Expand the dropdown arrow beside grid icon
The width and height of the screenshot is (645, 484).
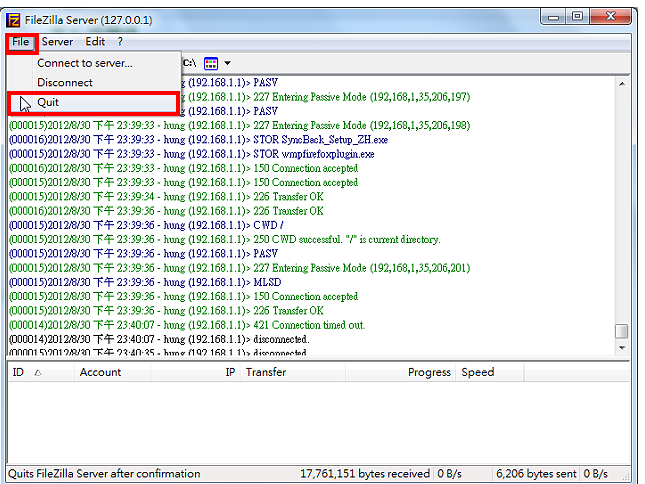click(x=227, y=63)
